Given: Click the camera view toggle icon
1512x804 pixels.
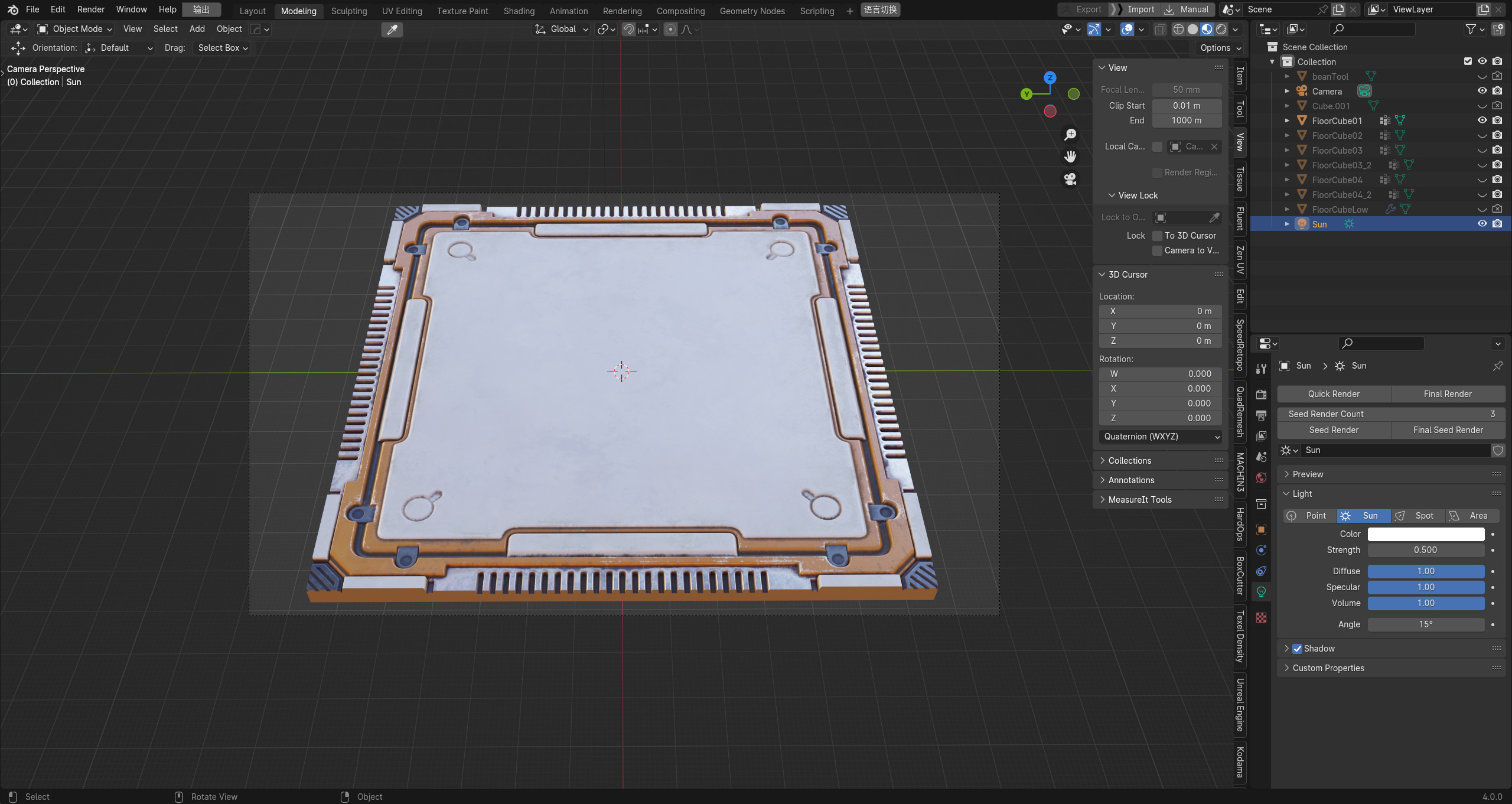Looking at the screenshot, I should coord(1070,179).
